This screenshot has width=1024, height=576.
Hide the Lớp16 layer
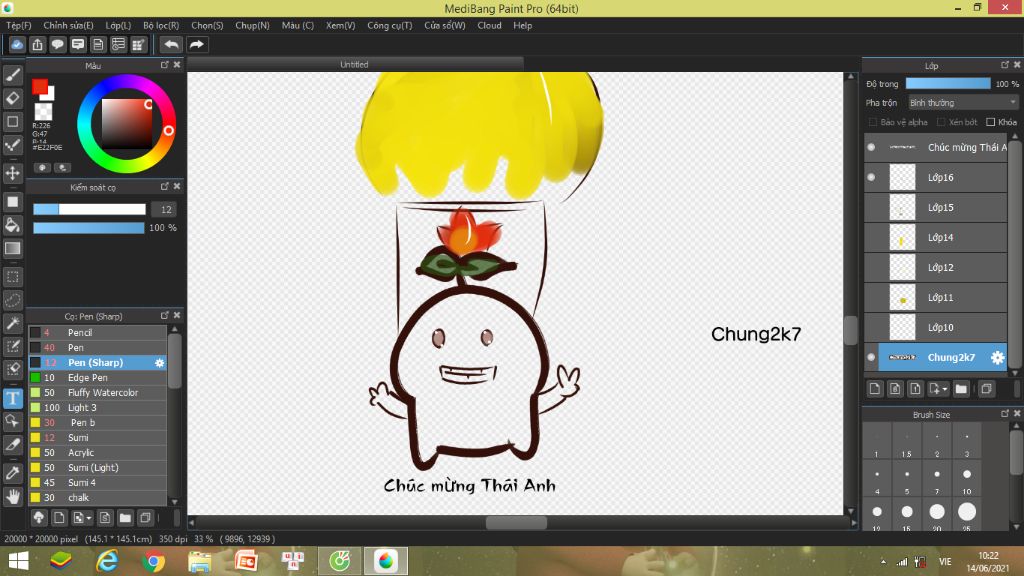[x=871, y=177]
